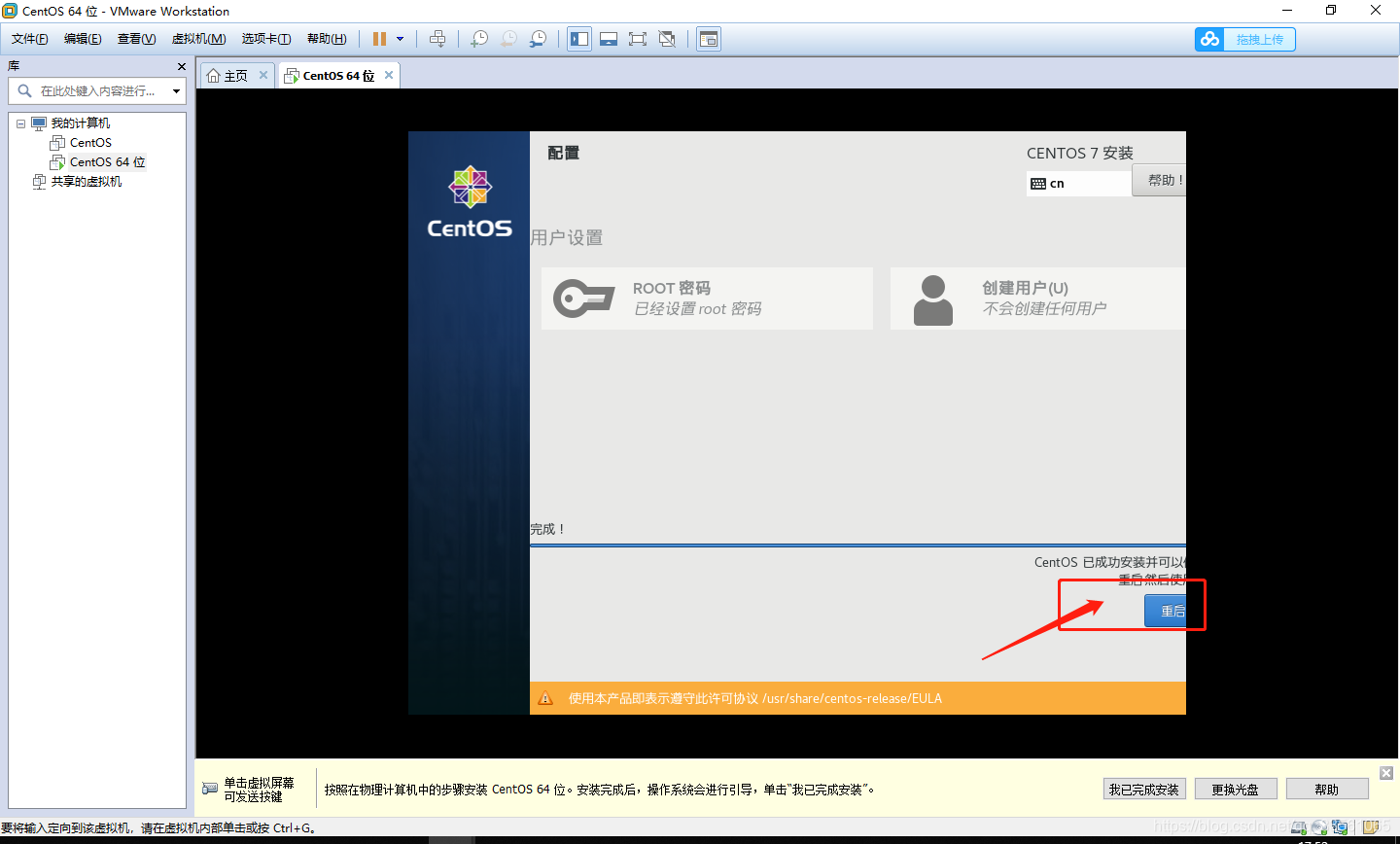Click the library search magnifier icon
The image size is (1400, 844).
pyautogui.click(x=25, y=91)
